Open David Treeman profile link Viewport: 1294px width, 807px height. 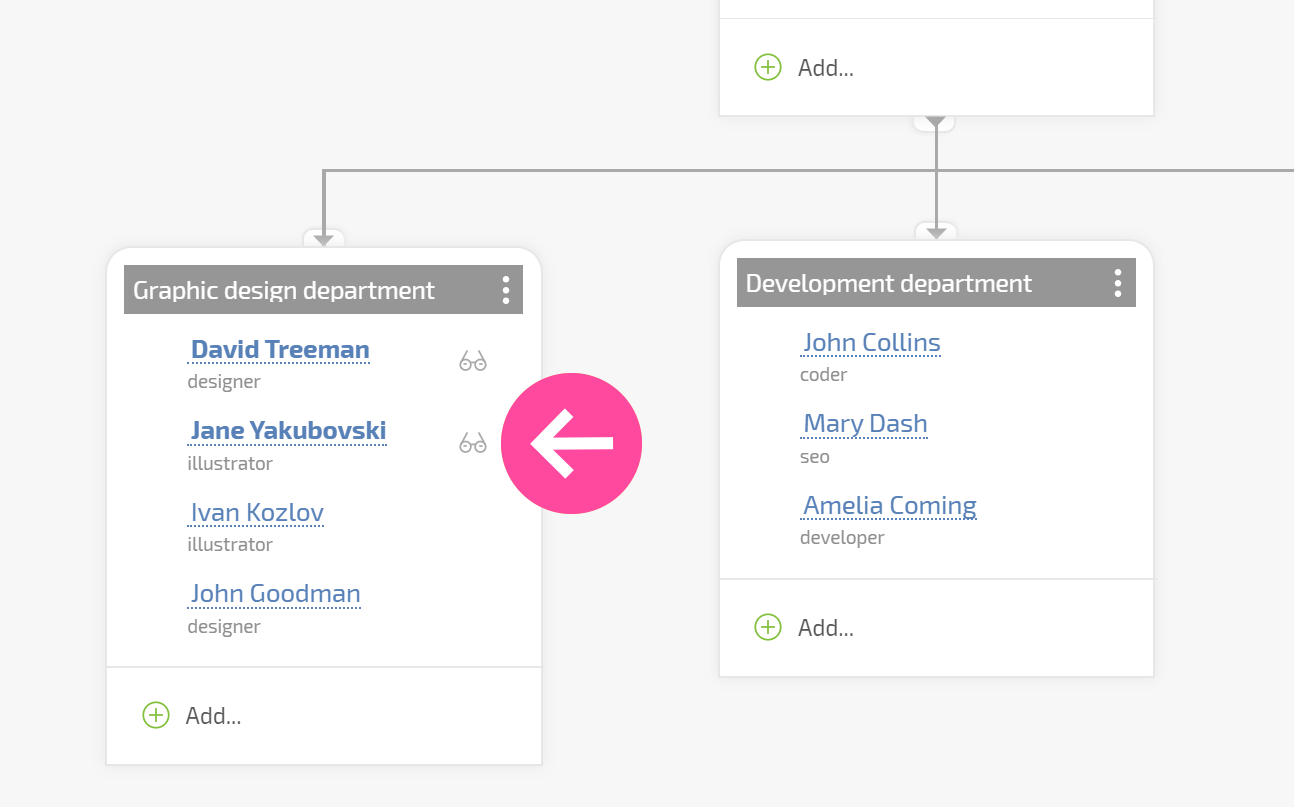[279, 349]
